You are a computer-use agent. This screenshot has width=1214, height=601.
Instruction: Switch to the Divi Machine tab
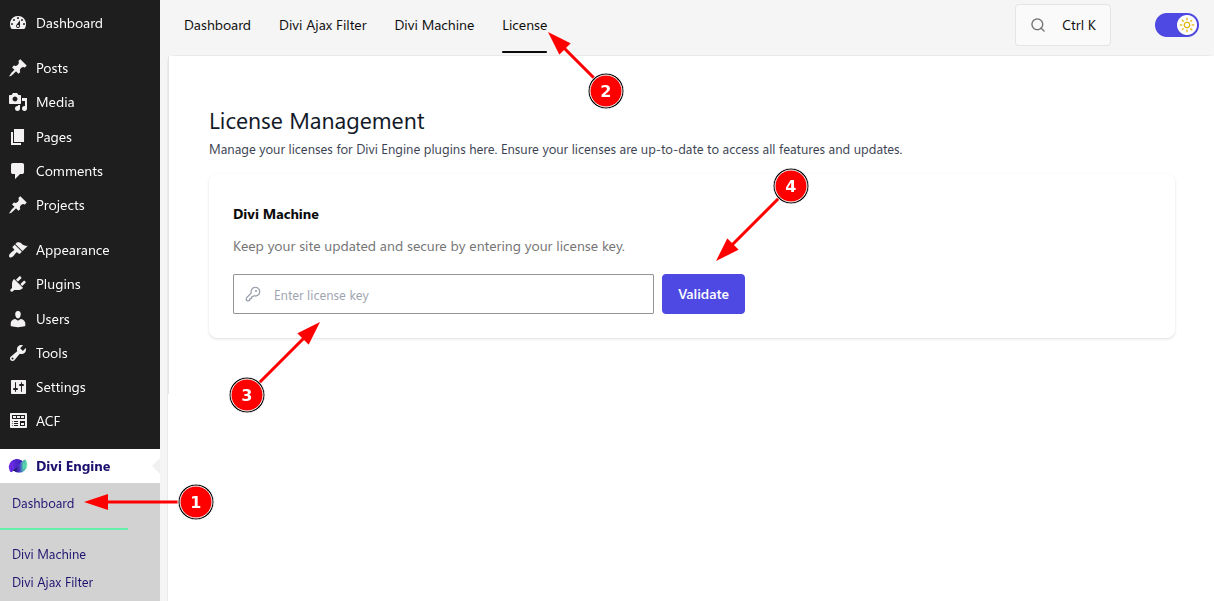click(434, 25)
